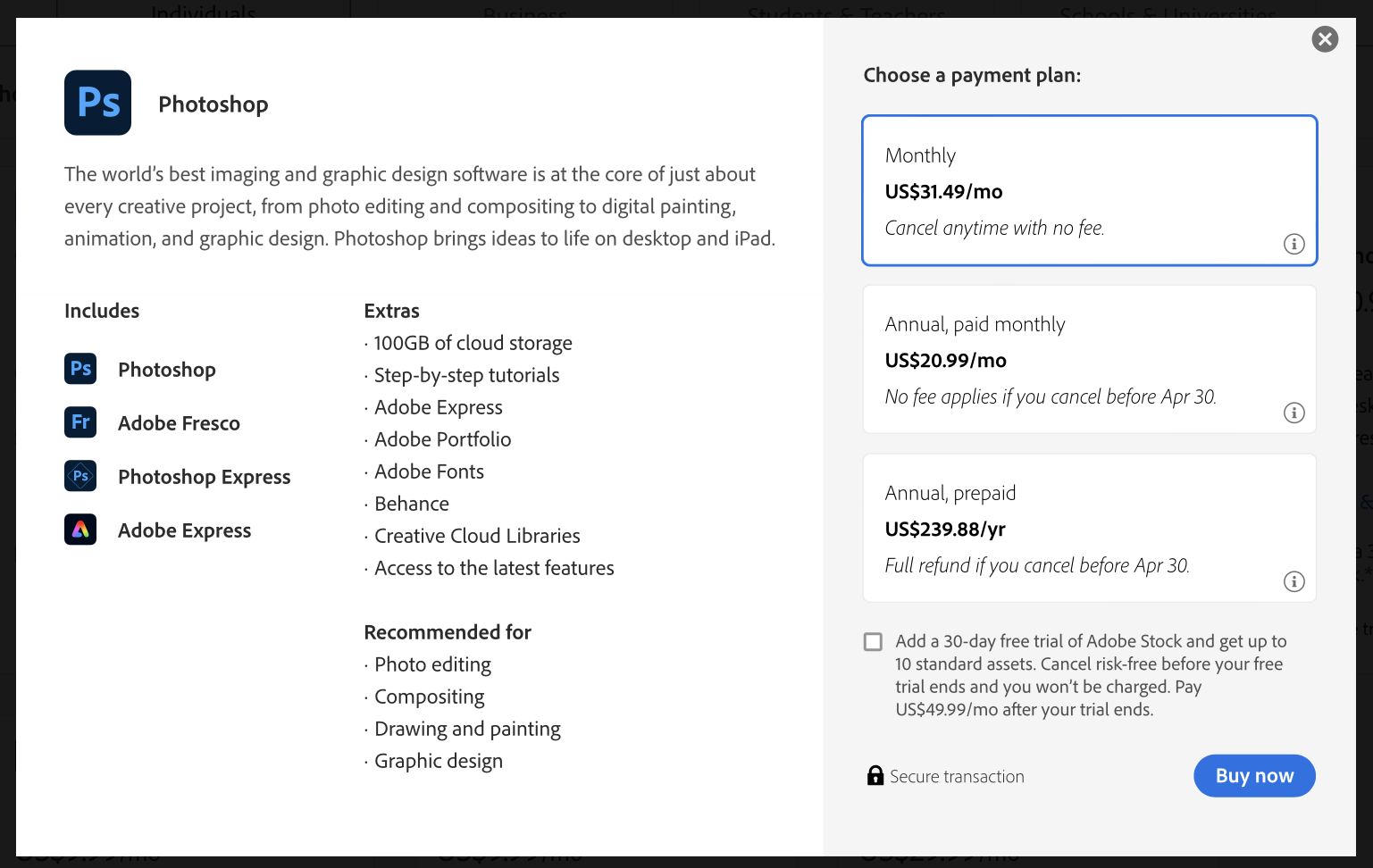Click the Buy now button
This screenshot has height=868, width=1373.
pyautogui.click(x=1254, y=775)
